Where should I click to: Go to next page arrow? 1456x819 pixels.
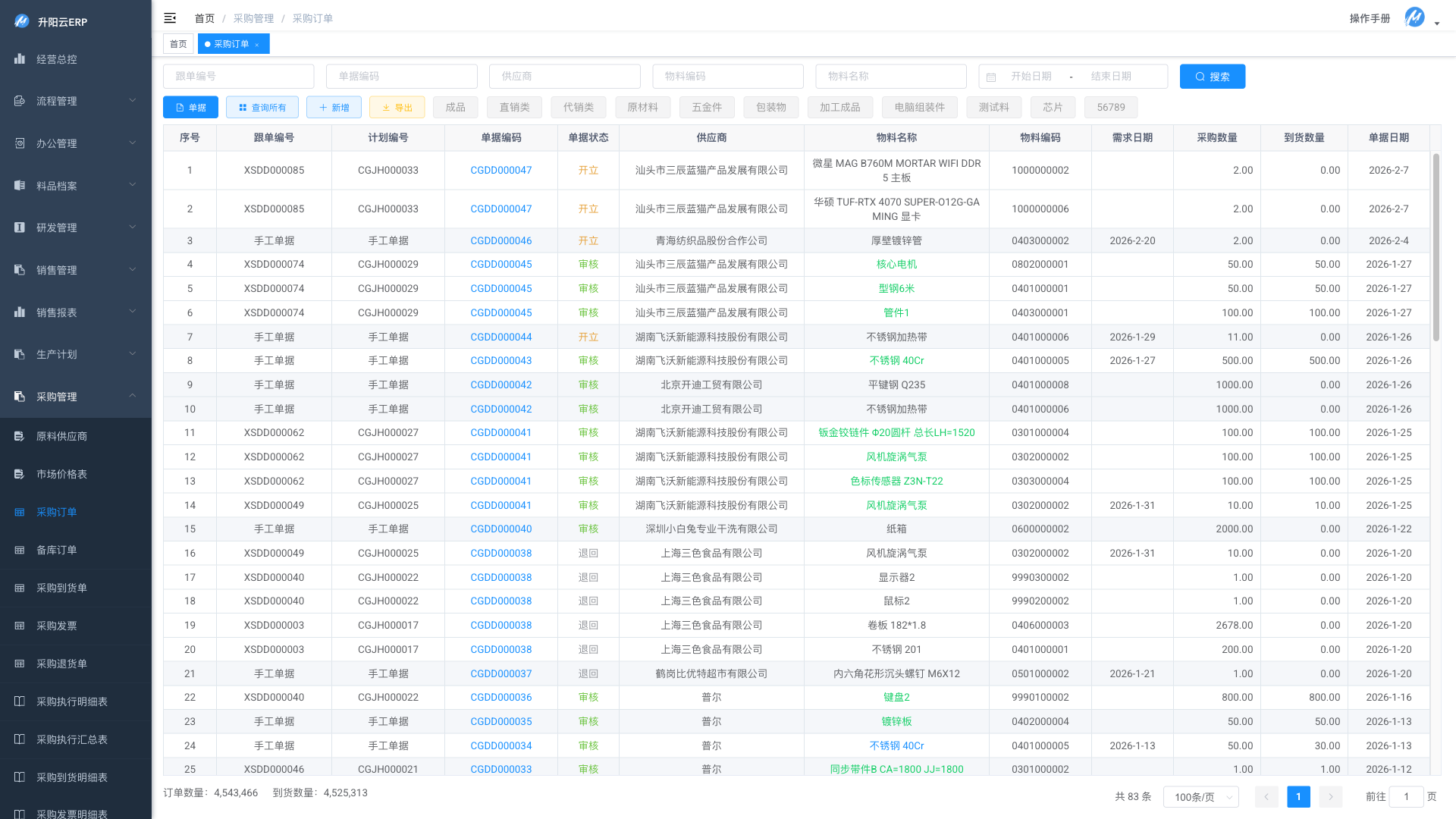(x=1330, y=796)
